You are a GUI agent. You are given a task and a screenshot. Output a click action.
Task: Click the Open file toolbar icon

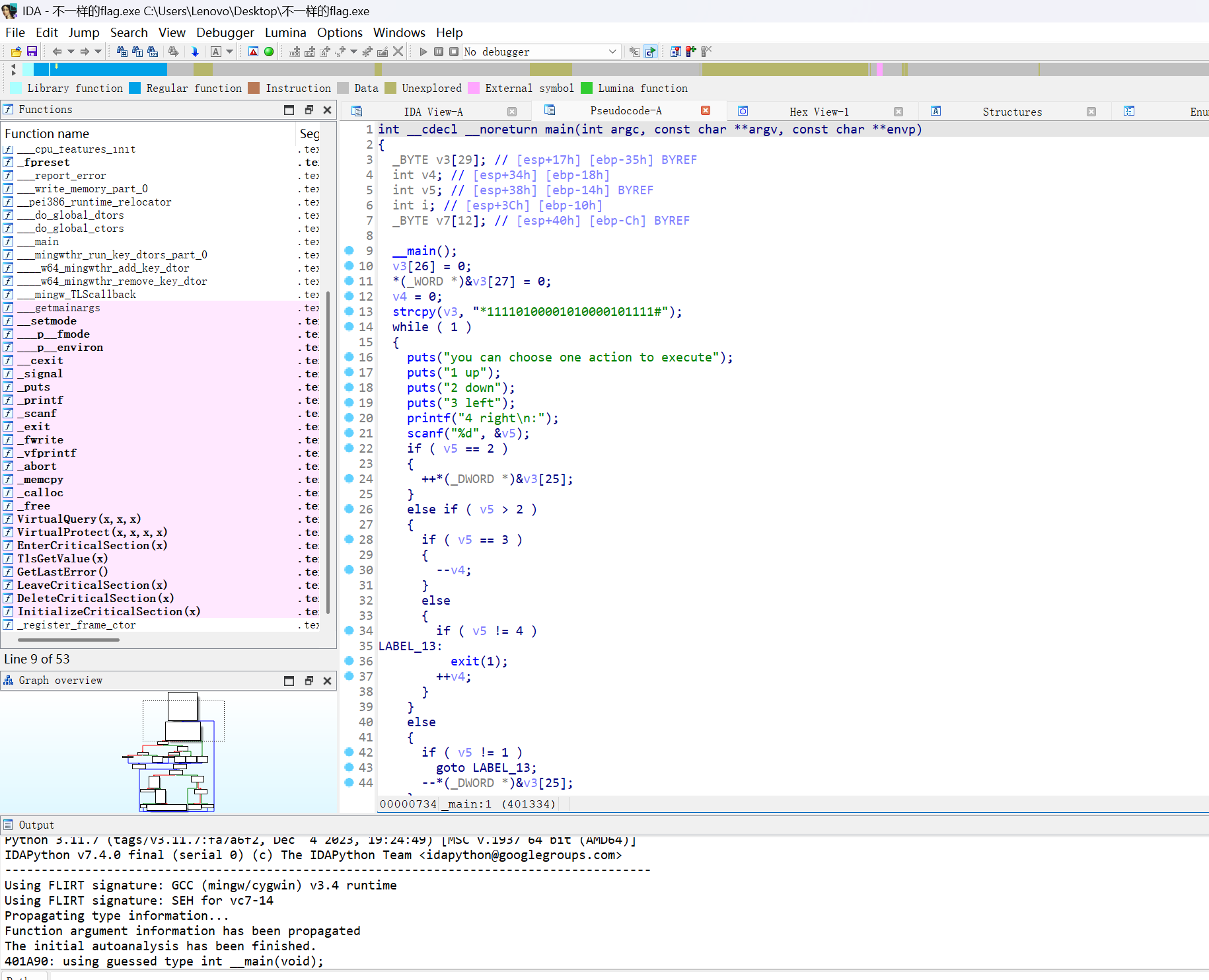(x=17, y=52)
